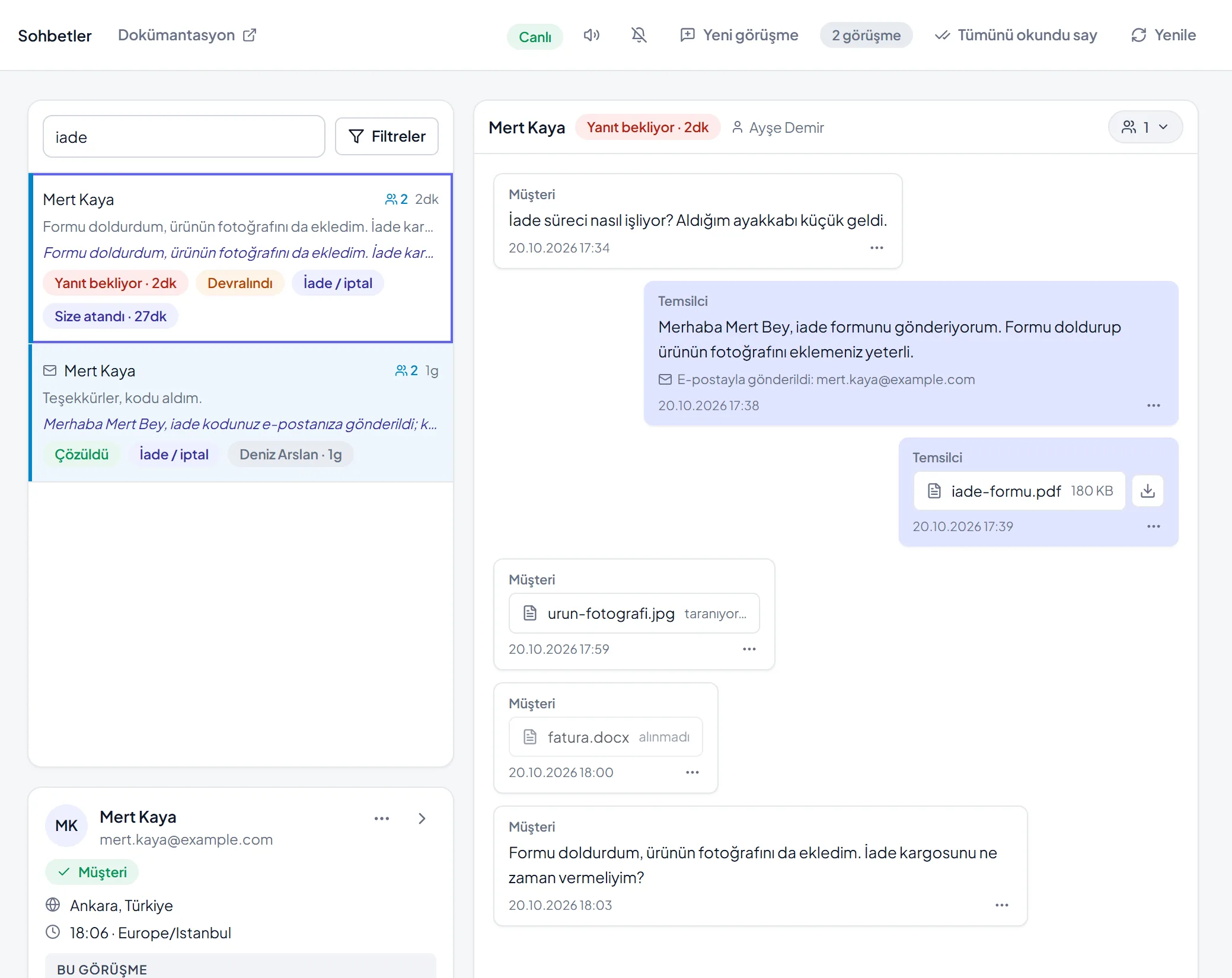Open the Filtreler filter options

[387, 136]
